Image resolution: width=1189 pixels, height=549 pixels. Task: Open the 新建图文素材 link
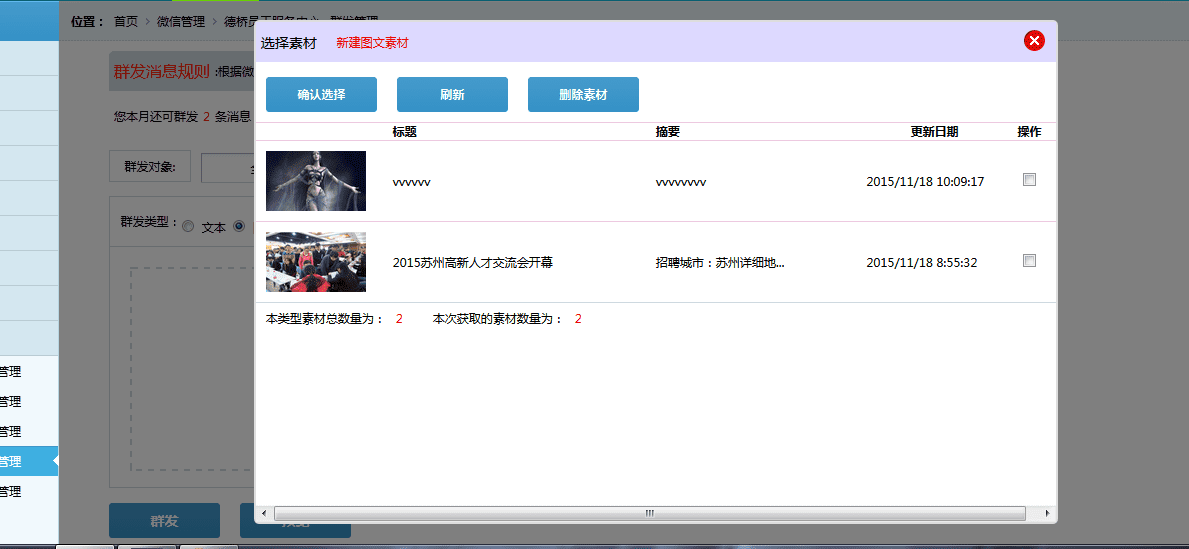(372, 43)
